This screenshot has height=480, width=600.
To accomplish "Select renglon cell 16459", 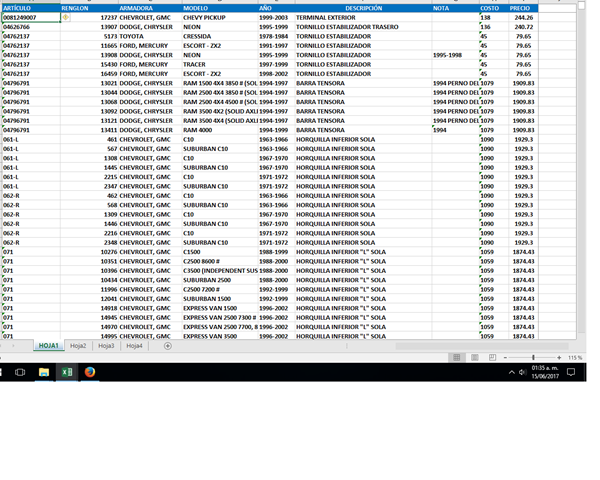I will coord(89,74).
